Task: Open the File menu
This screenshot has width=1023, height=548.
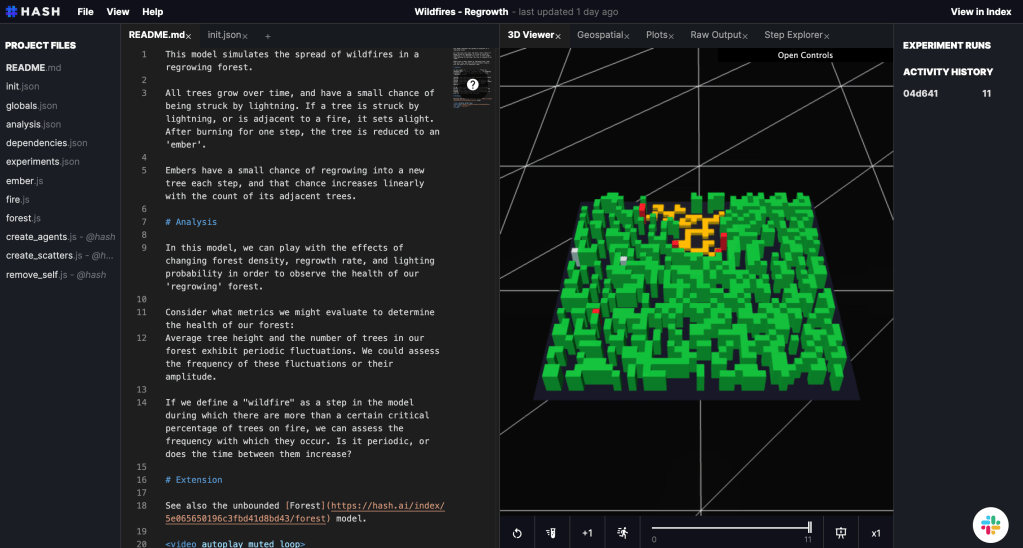Action: 85,12
